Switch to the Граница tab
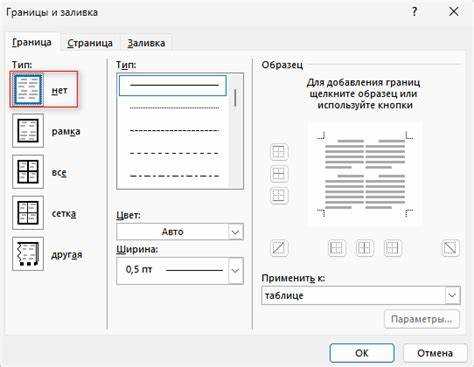 32,43
